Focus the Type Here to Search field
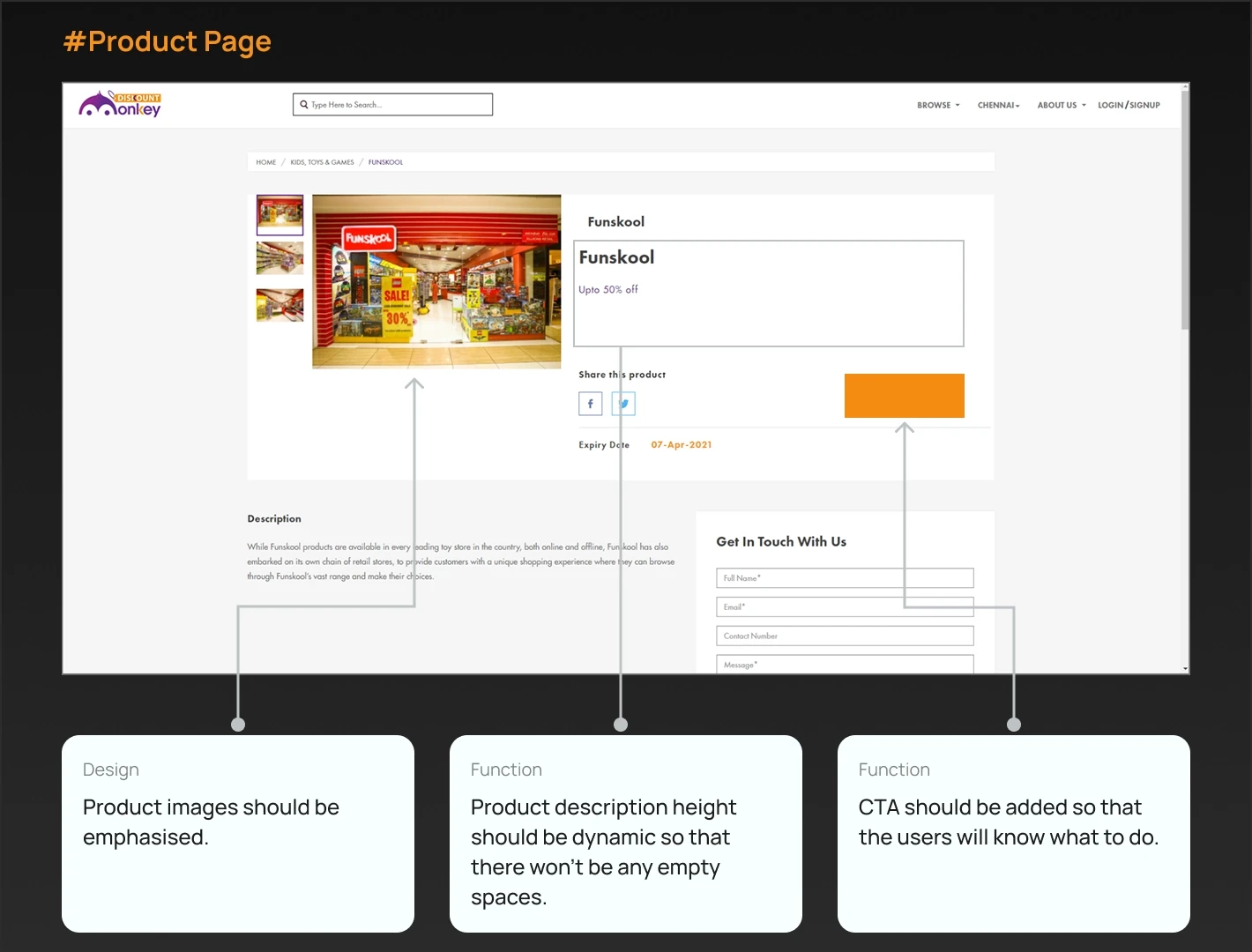The width and height of the screenshot is (1252, 952). click(392, 104)
